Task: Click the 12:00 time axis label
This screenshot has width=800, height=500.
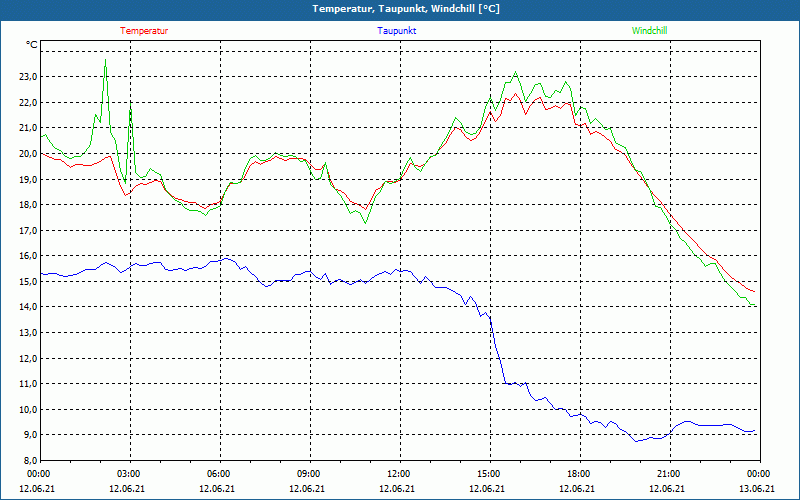Action: pyautogui.click(x=399, y=474)
